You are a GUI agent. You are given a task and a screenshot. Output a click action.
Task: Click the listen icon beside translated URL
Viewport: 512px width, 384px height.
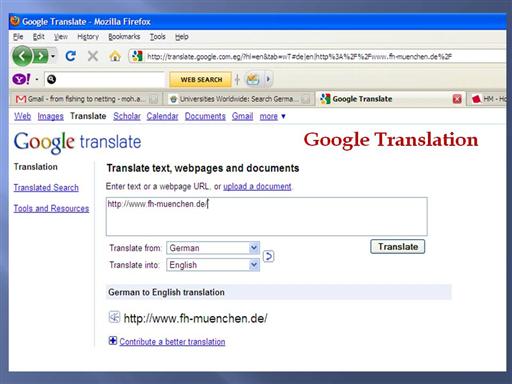point(114,317)
